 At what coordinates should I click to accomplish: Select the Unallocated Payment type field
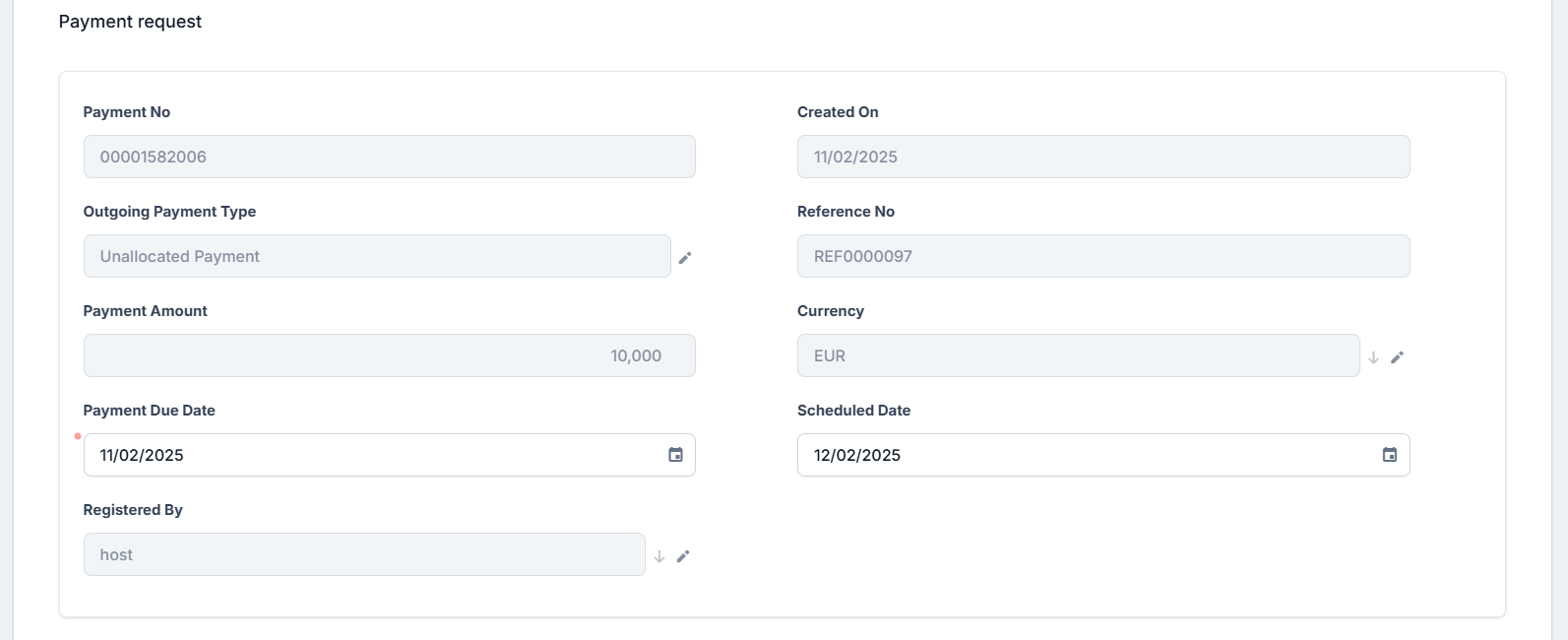pos(376,256)
